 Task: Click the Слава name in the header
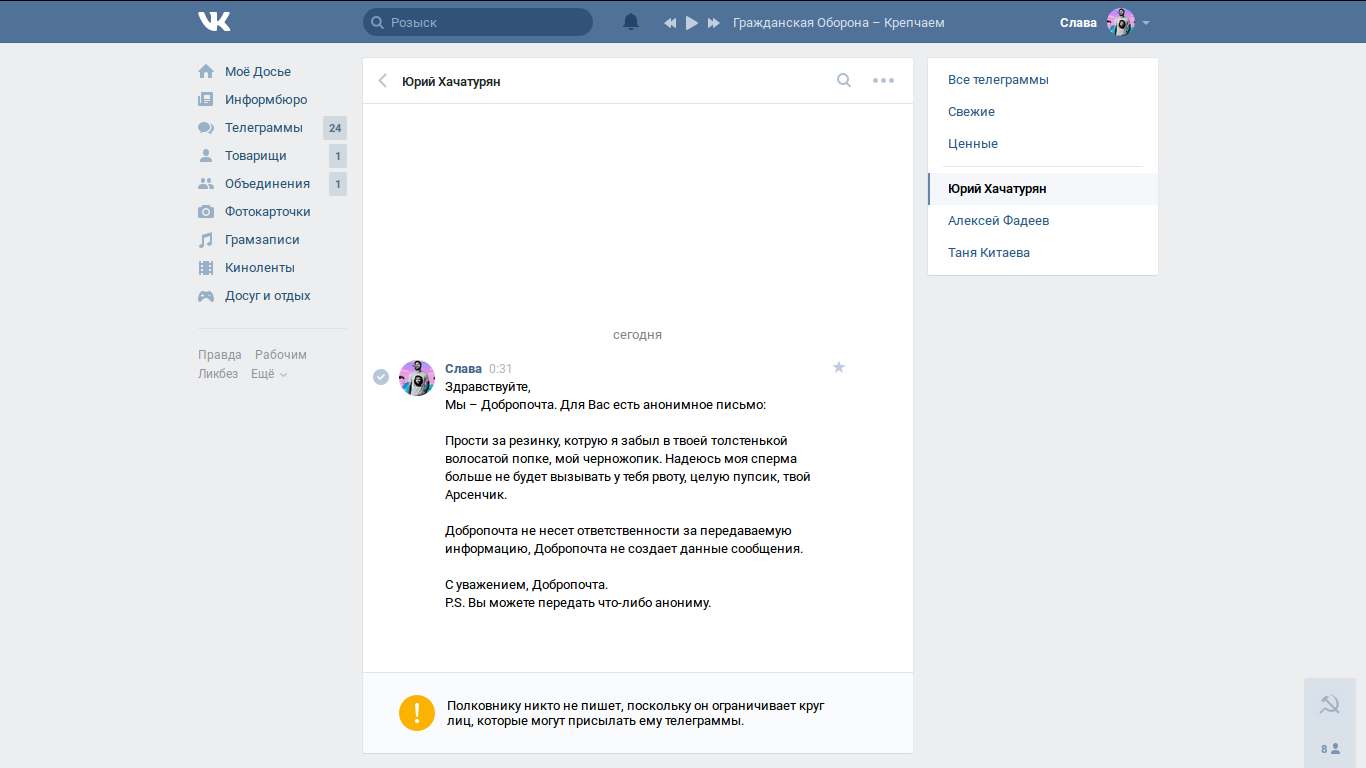click(1078, 23)
